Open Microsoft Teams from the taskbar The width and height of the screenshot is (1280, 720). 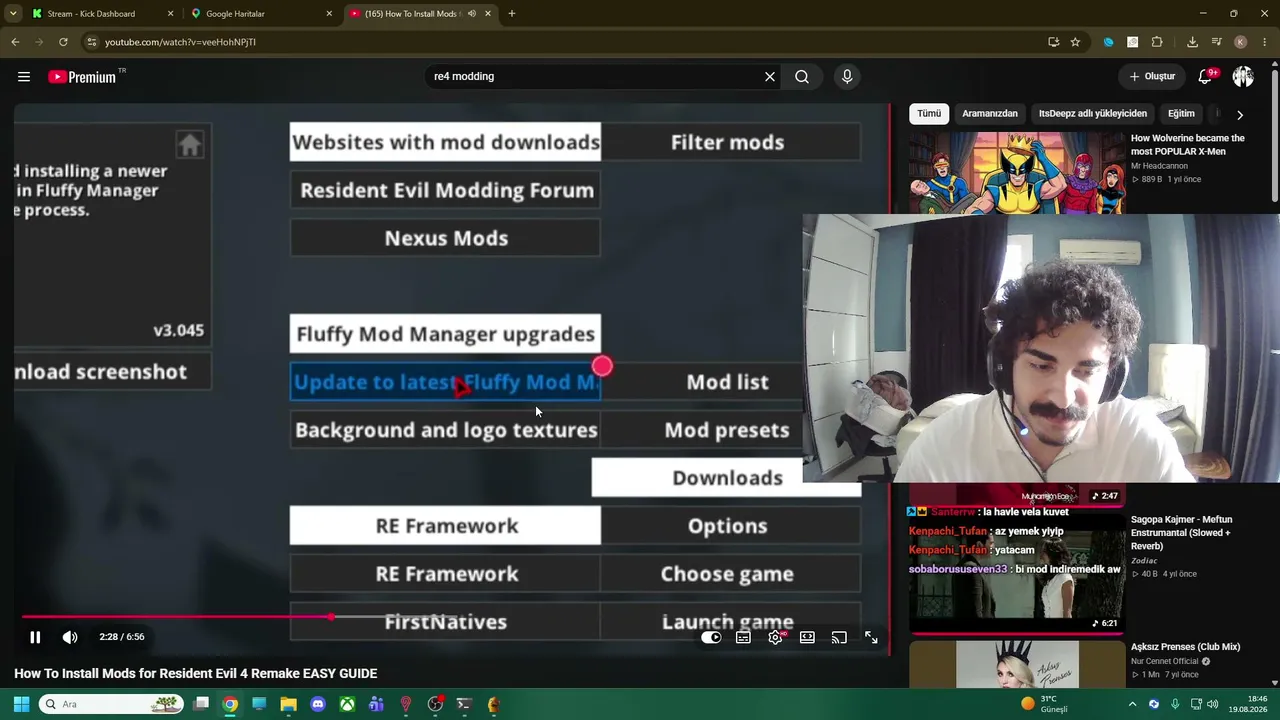pos(376,704)
